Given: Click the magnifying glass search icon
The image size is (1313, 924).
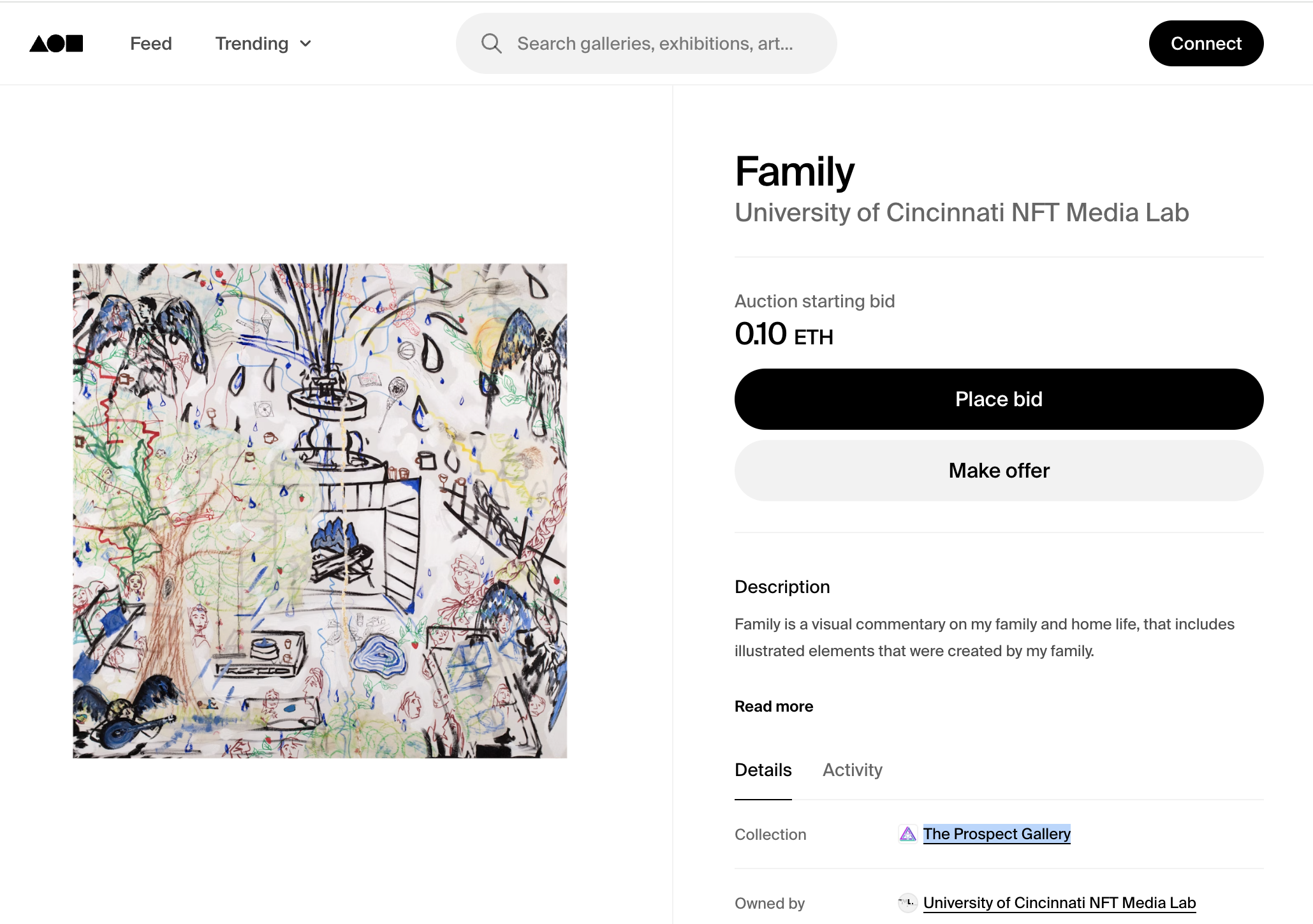Looking at the screenshot, I should click(491, 43).
